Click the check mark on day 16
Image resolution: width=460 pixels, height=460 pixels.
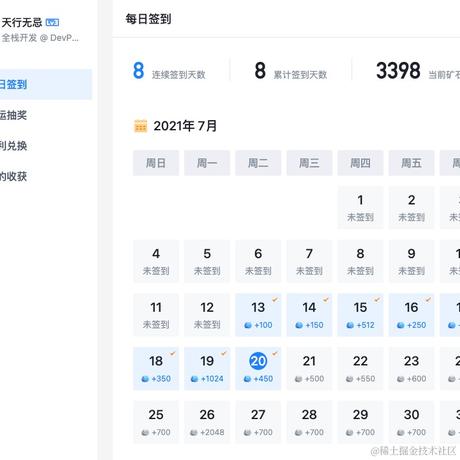click(428, 300)
